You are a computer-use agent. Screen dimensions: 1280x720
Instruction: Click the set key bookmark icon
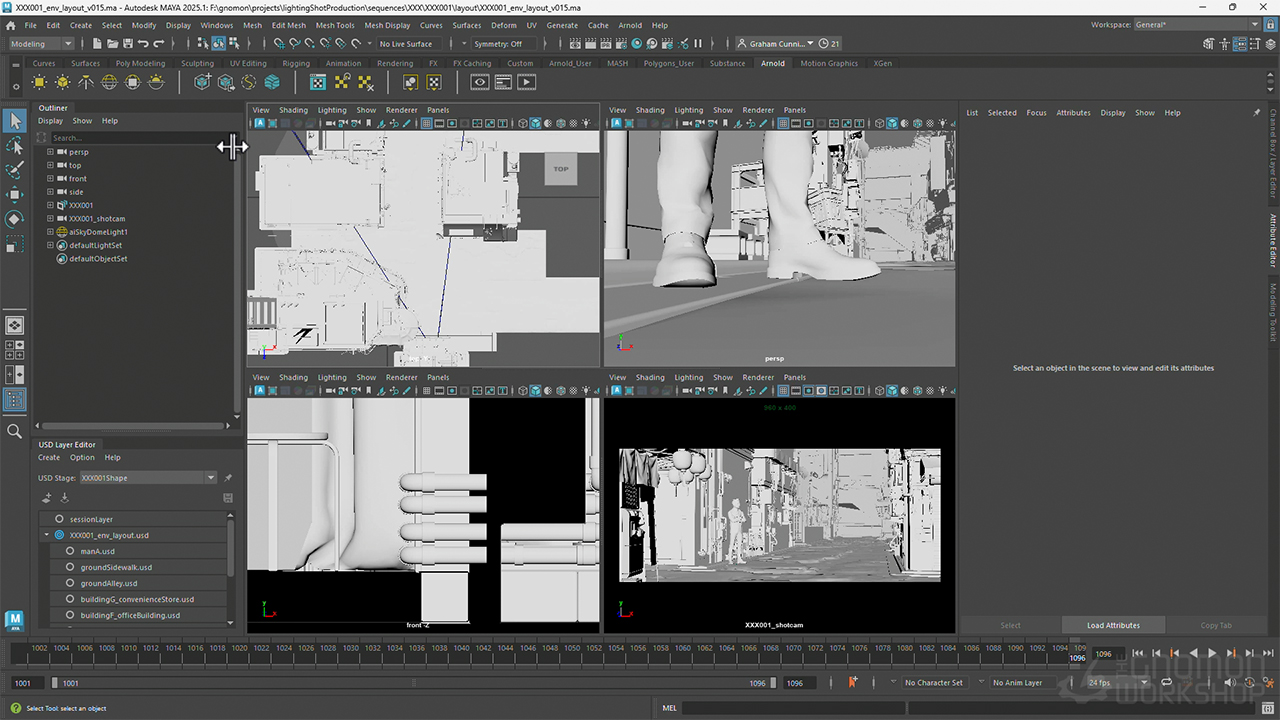(853, 683)
